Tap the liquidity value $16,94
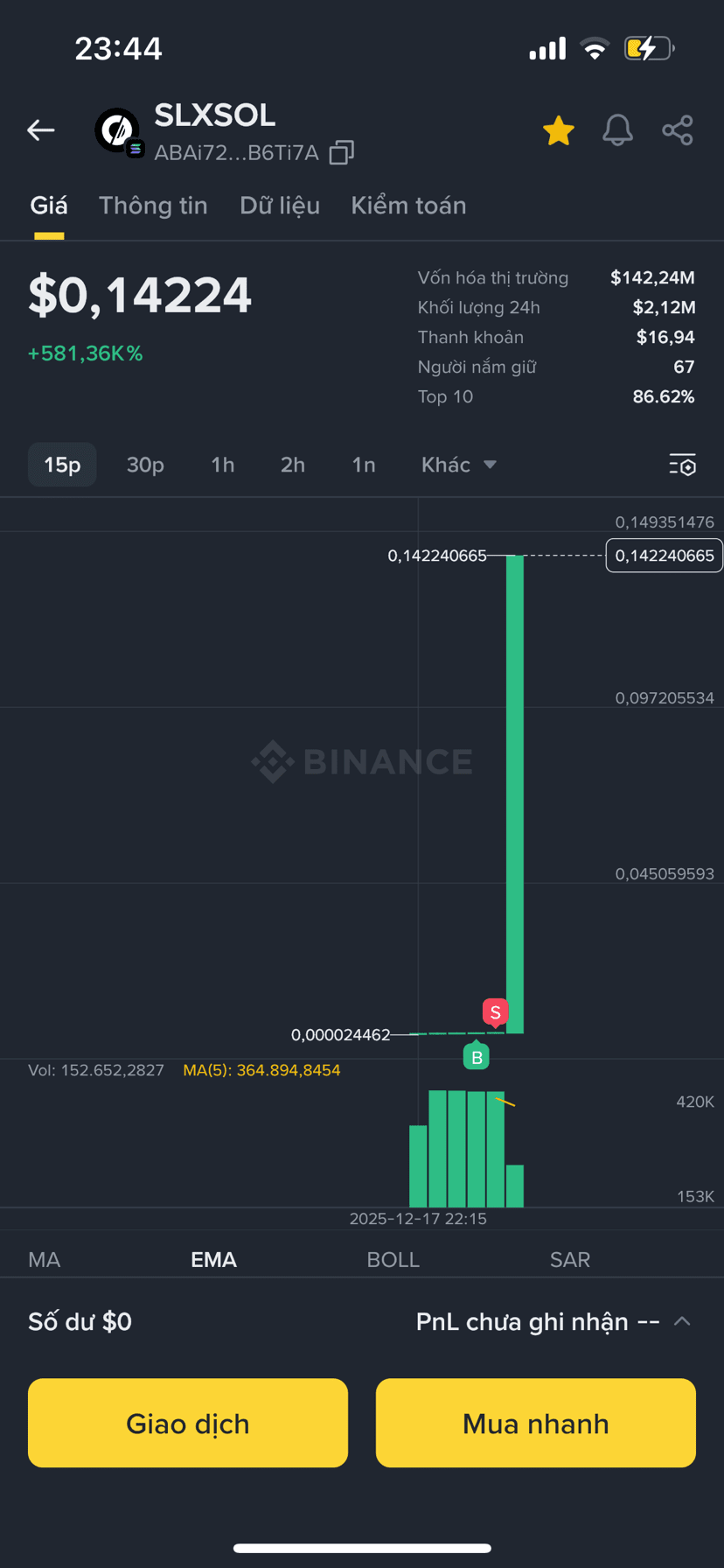Image resolution: width=724 pixels, height=1568 pixels. click(665, 337)
